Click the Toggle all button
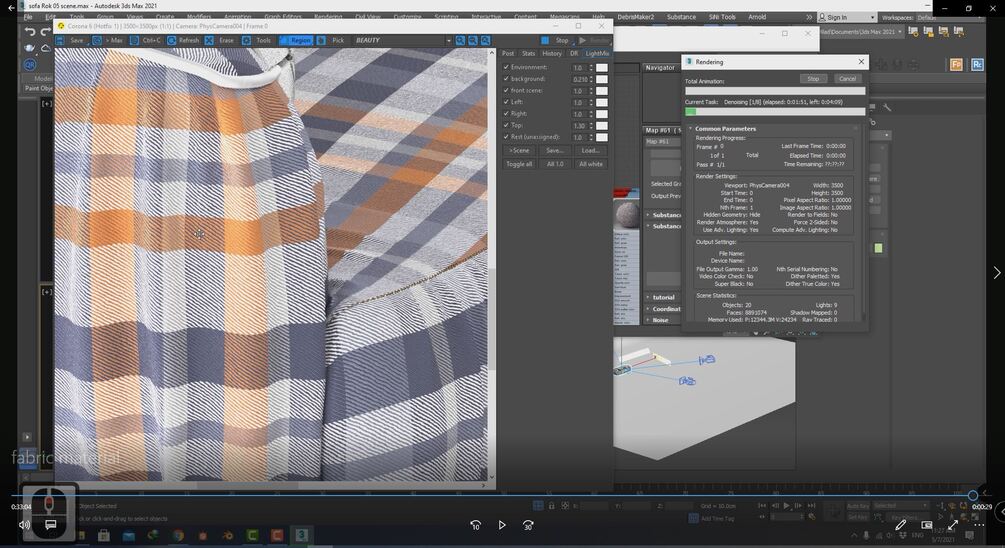 pyautogui.click(x=519, y=164)
